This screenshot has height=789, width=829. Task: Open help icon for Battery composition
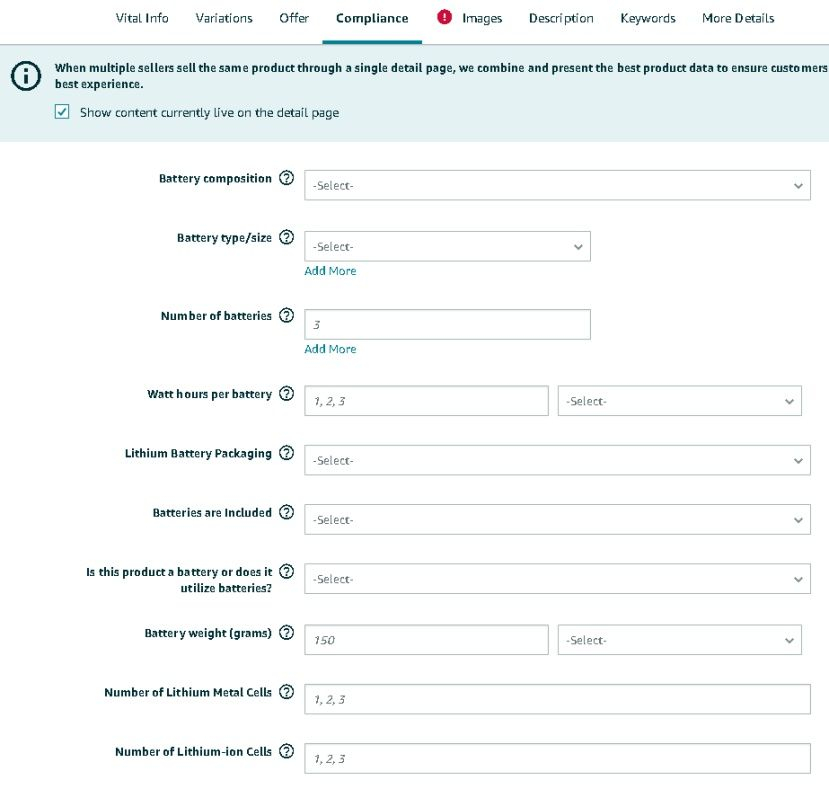[287, 178]
